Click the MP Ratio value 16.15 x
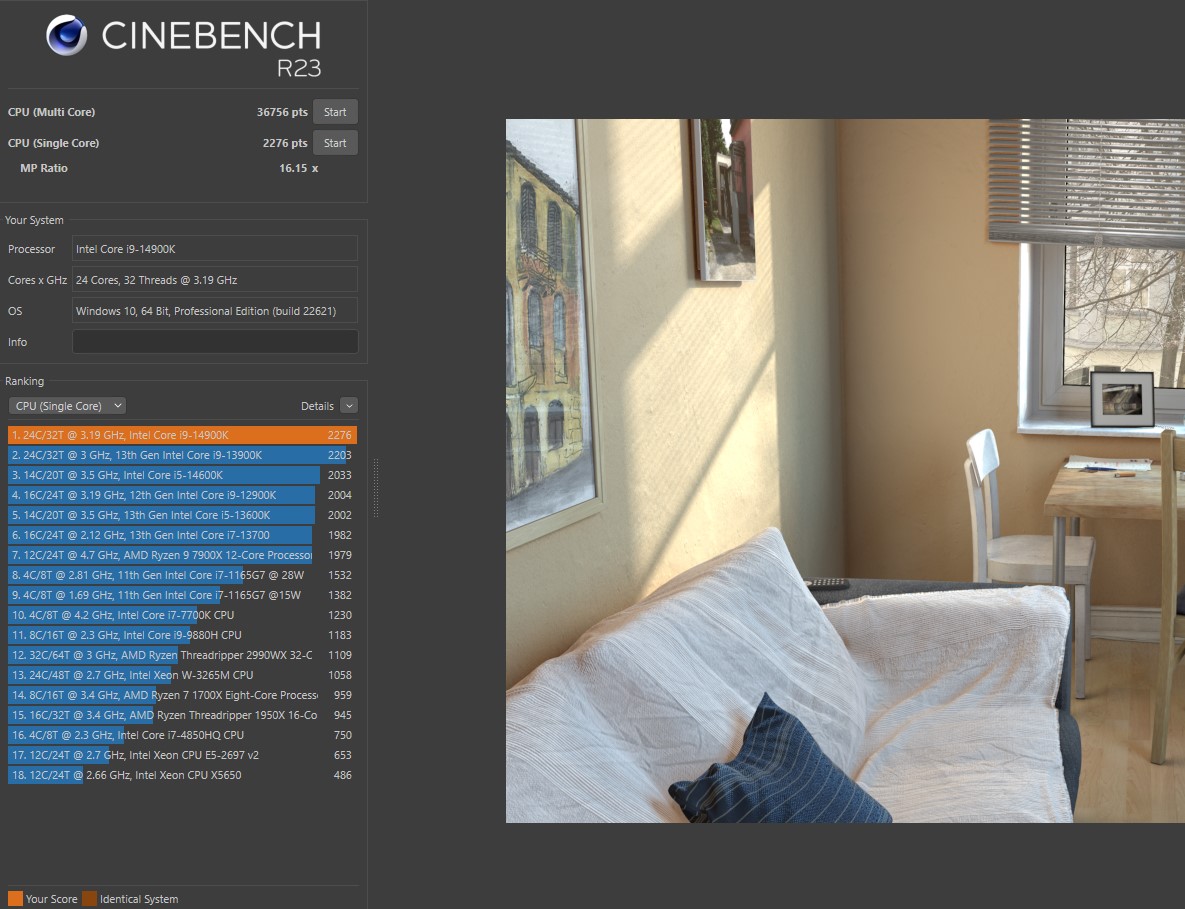This screenshot has height=909, width=1185. (x=299, y=168)
